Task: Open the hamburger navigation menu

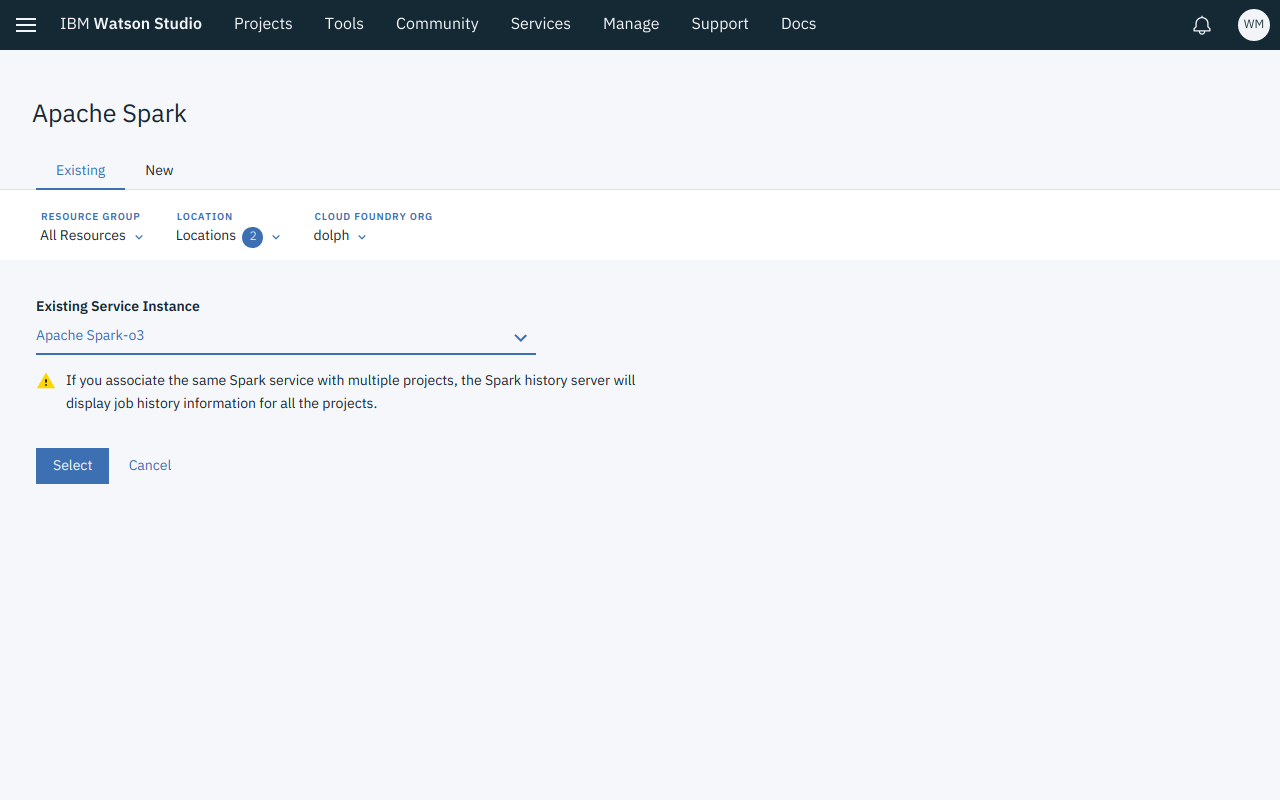Action: point(26,25)
